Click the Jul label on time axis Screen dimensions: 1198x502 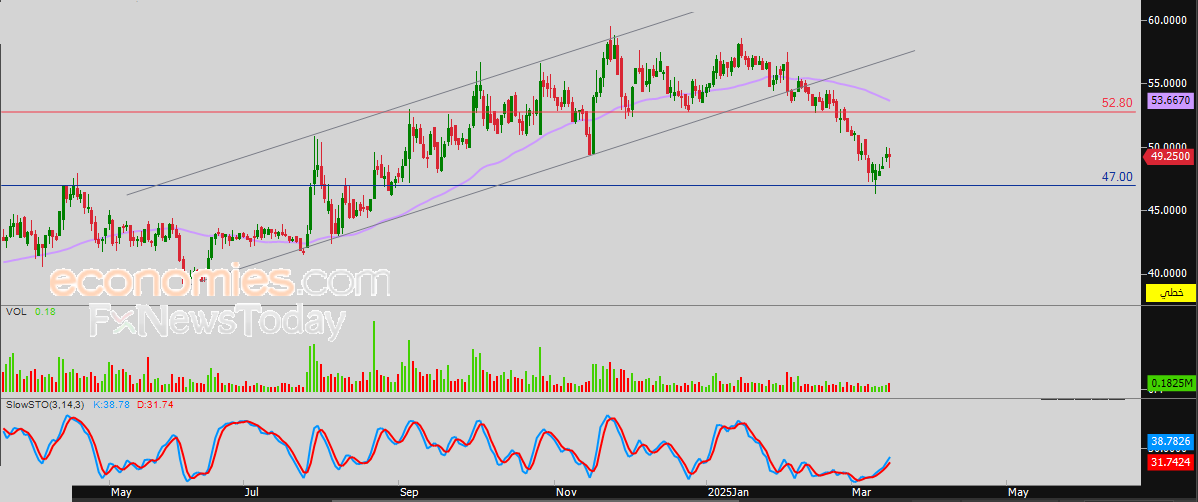click(251, 493)
